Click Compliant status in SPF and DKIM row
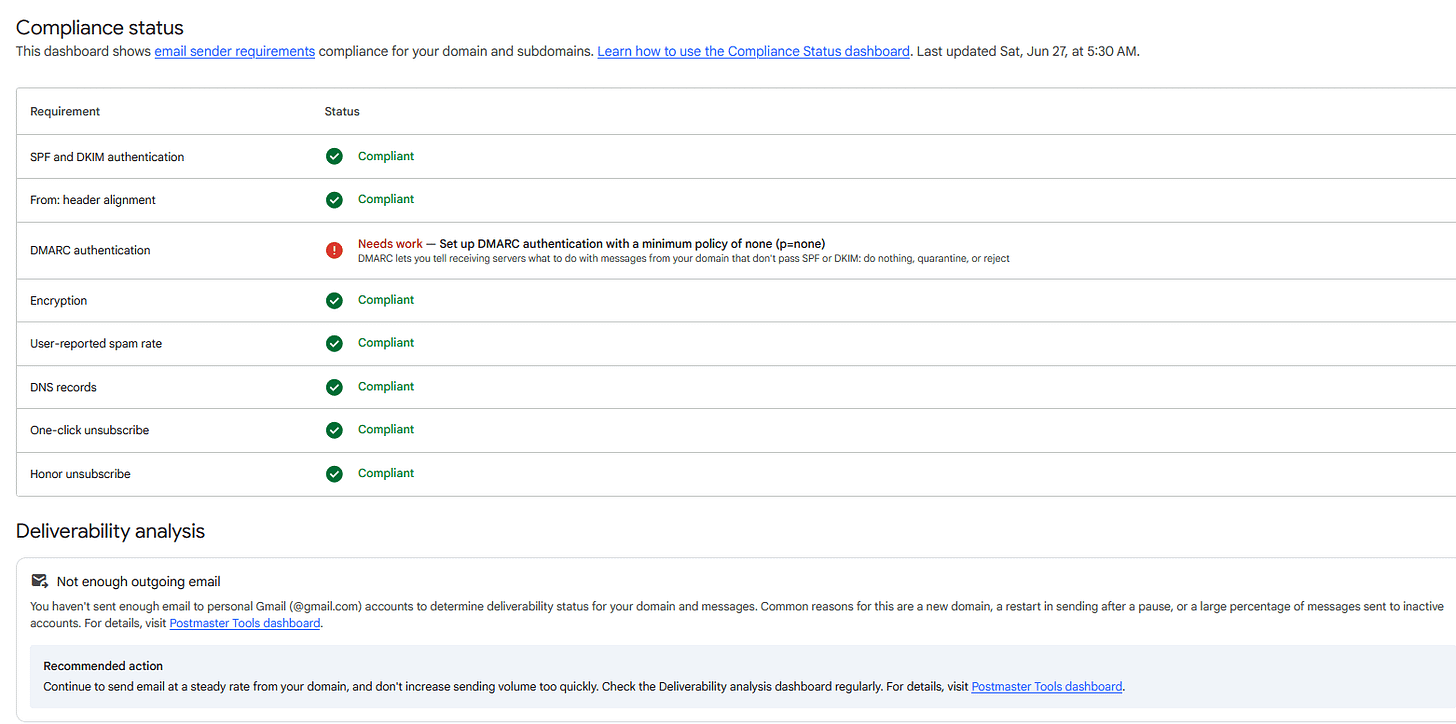The image size is (1456, 724). tap(386, 156)
